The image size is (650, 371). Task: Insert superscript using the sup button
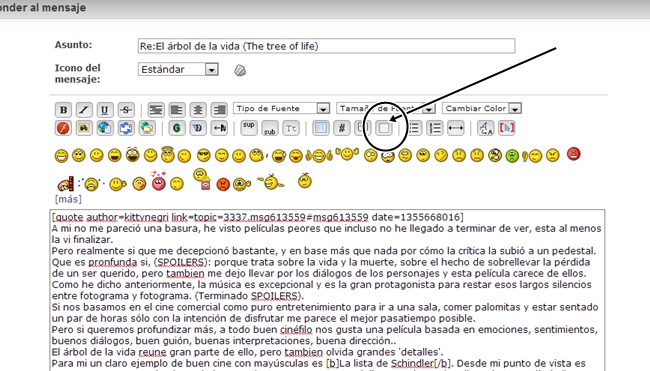pyautogui.click(x=248, y=128)
